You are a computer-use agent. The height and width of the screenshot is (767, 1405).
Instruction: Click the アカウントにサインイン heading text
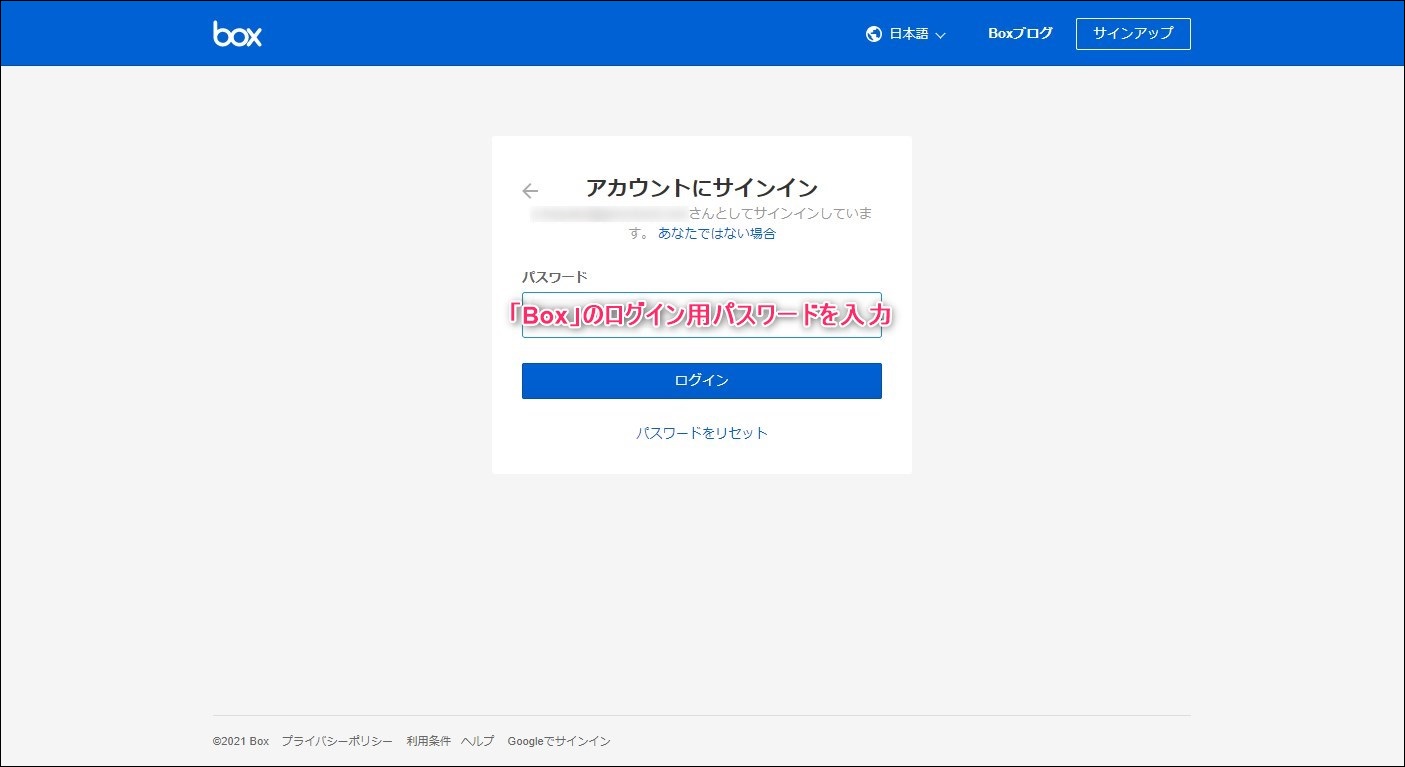[702, 188]
